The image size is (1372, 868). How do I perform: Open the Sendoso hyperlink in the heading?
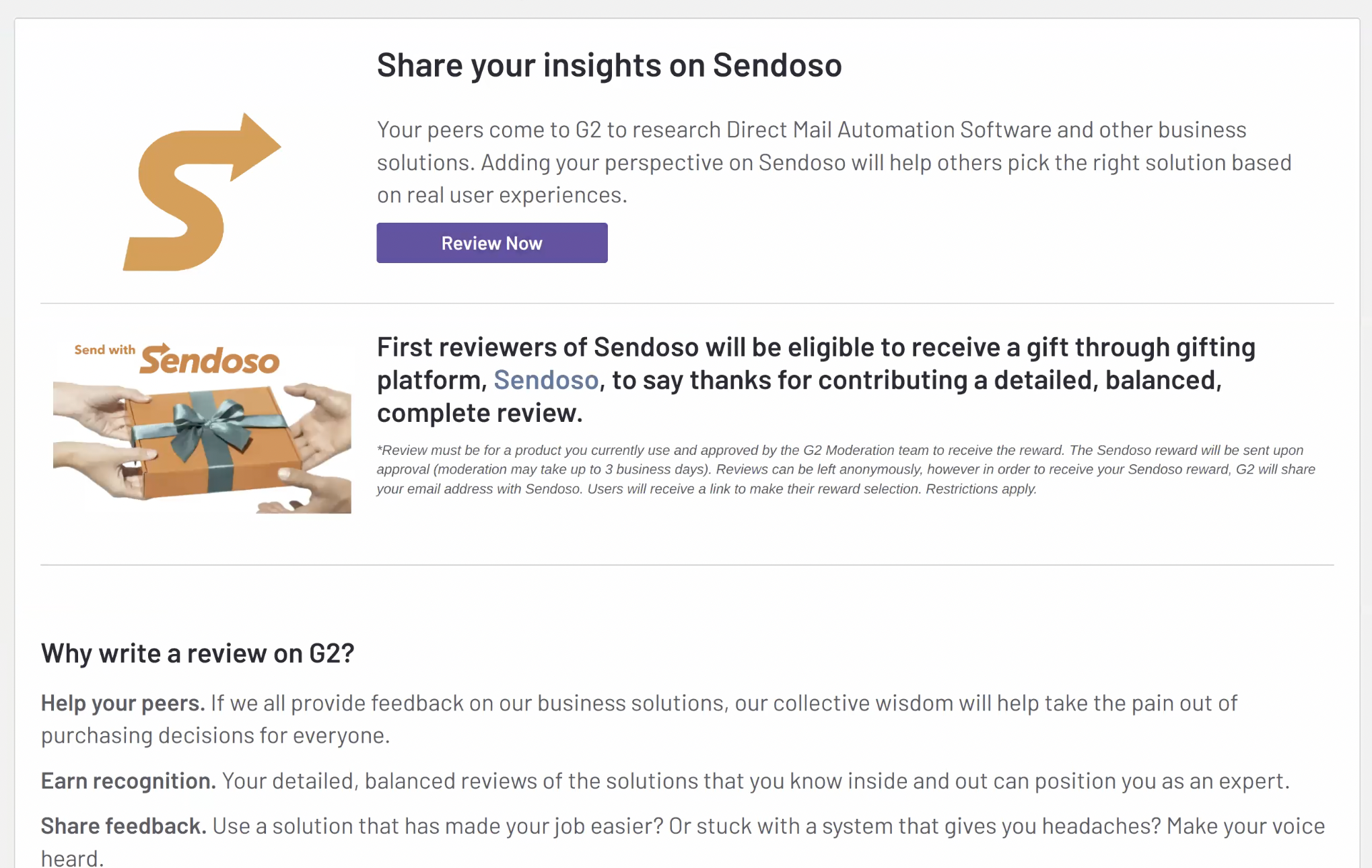click(x=546, y=380)
